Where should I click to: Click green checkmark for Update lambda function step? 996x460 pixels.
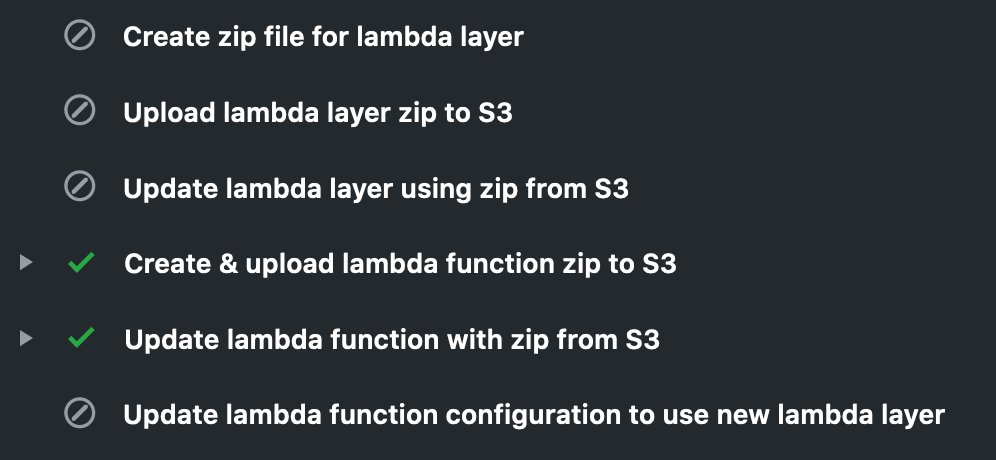click(80, 339)
